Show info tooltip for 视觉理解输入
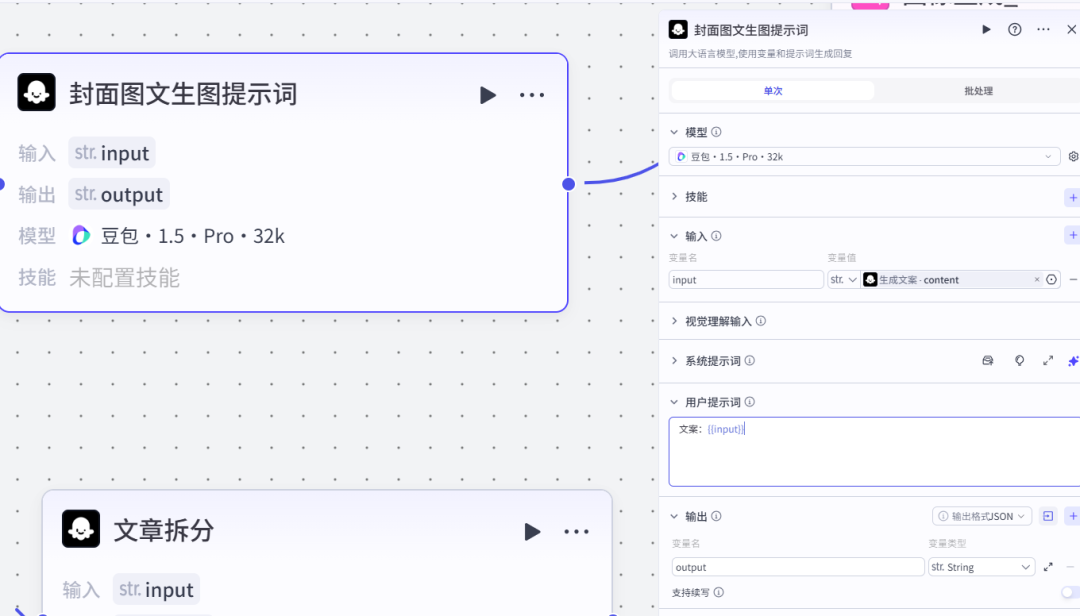The width and height of the screenshot is (1080, 616). (x=760, y=321)
